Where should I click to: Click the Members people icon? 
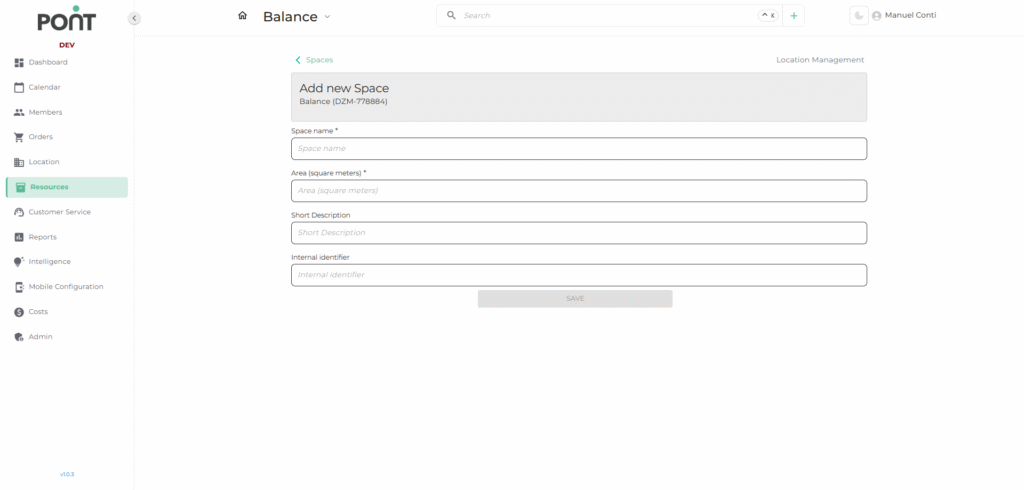pyautogui.click(x=19, y=112)
